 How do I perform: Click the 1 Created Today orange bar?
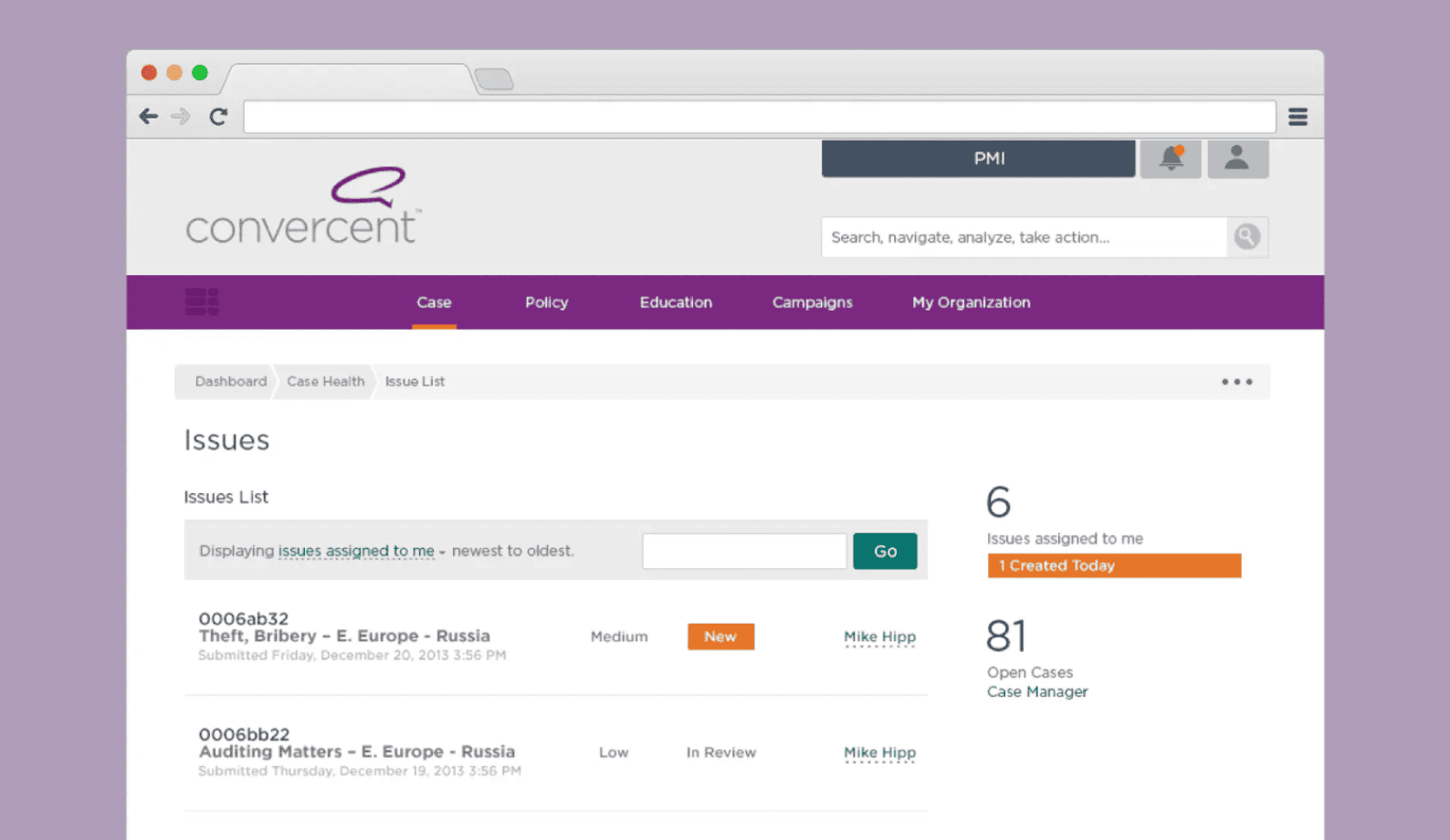(x=1114, y=566)
